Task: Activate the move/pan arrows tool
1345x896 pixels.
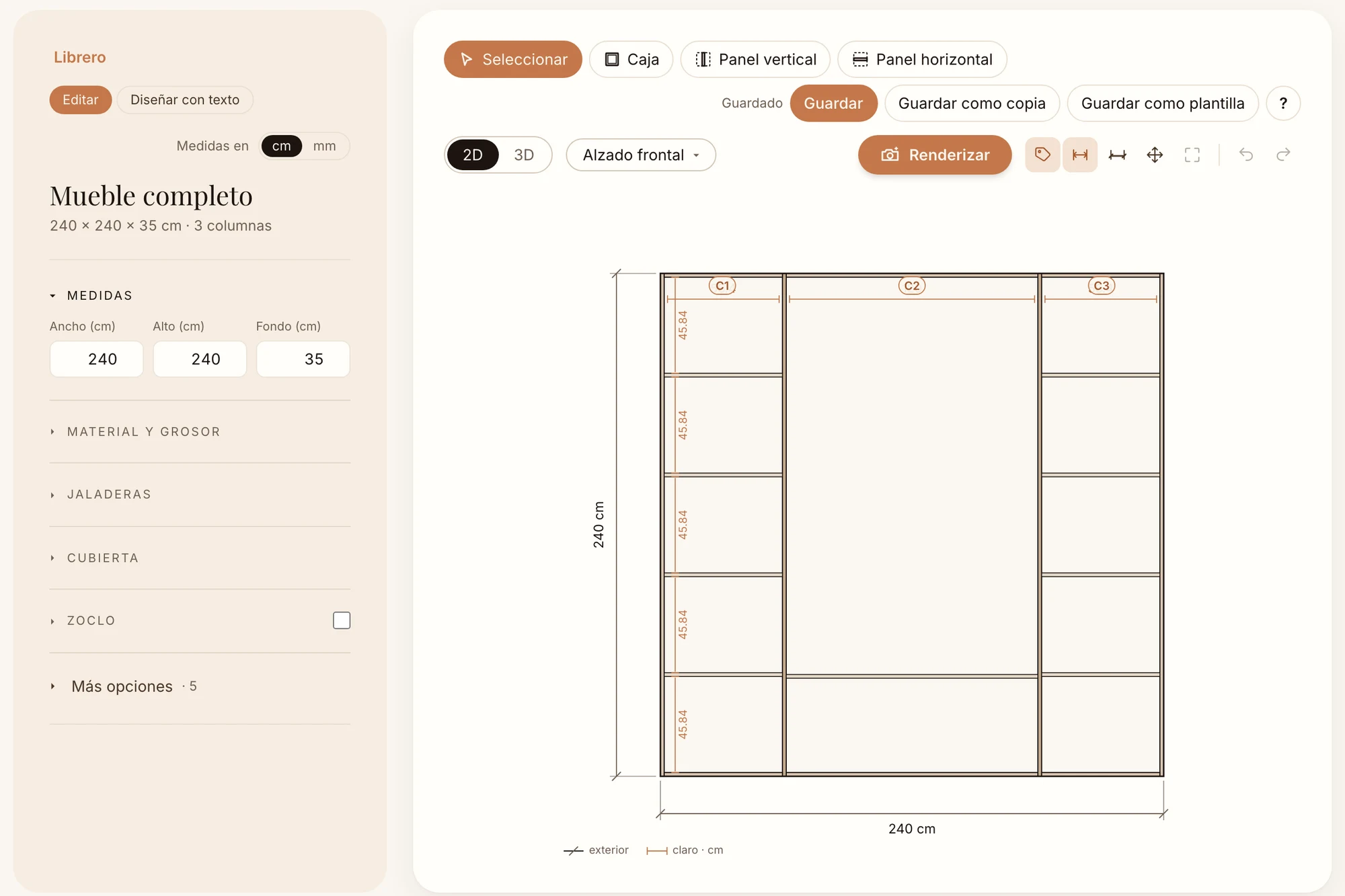Action: [1155, 155]
